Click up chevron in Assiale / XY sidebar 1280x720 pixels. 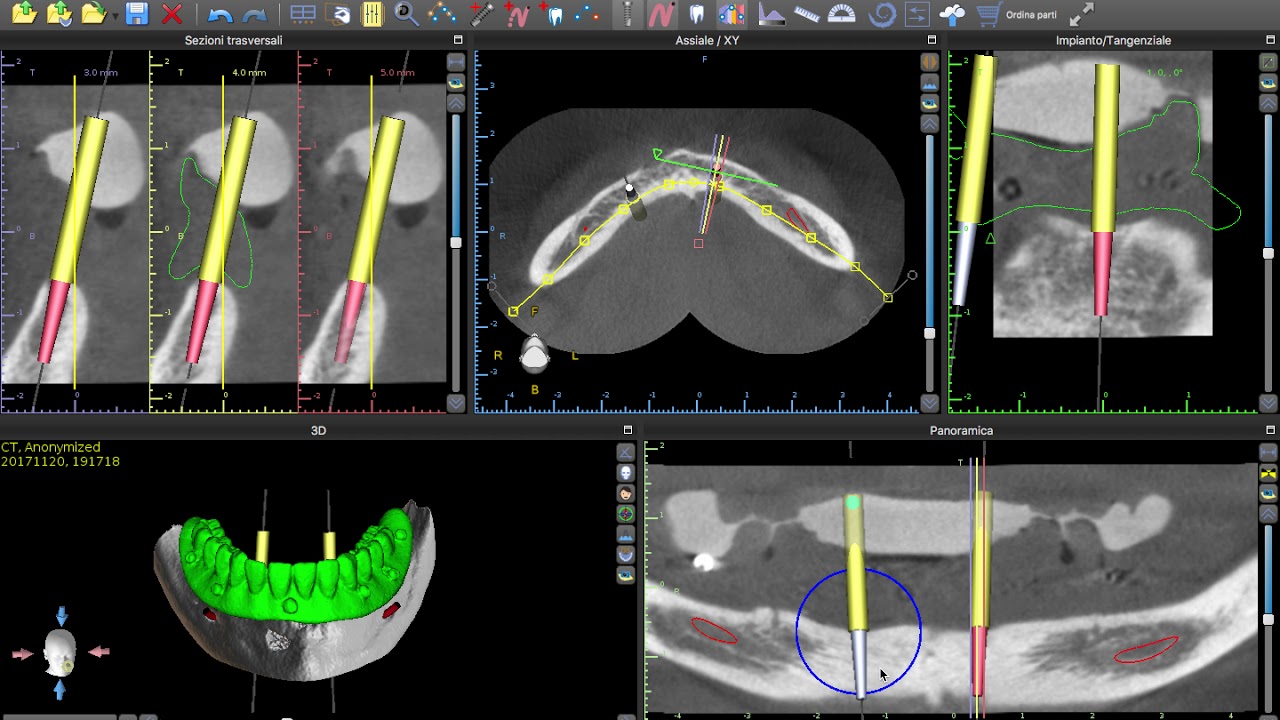(929, 124)
